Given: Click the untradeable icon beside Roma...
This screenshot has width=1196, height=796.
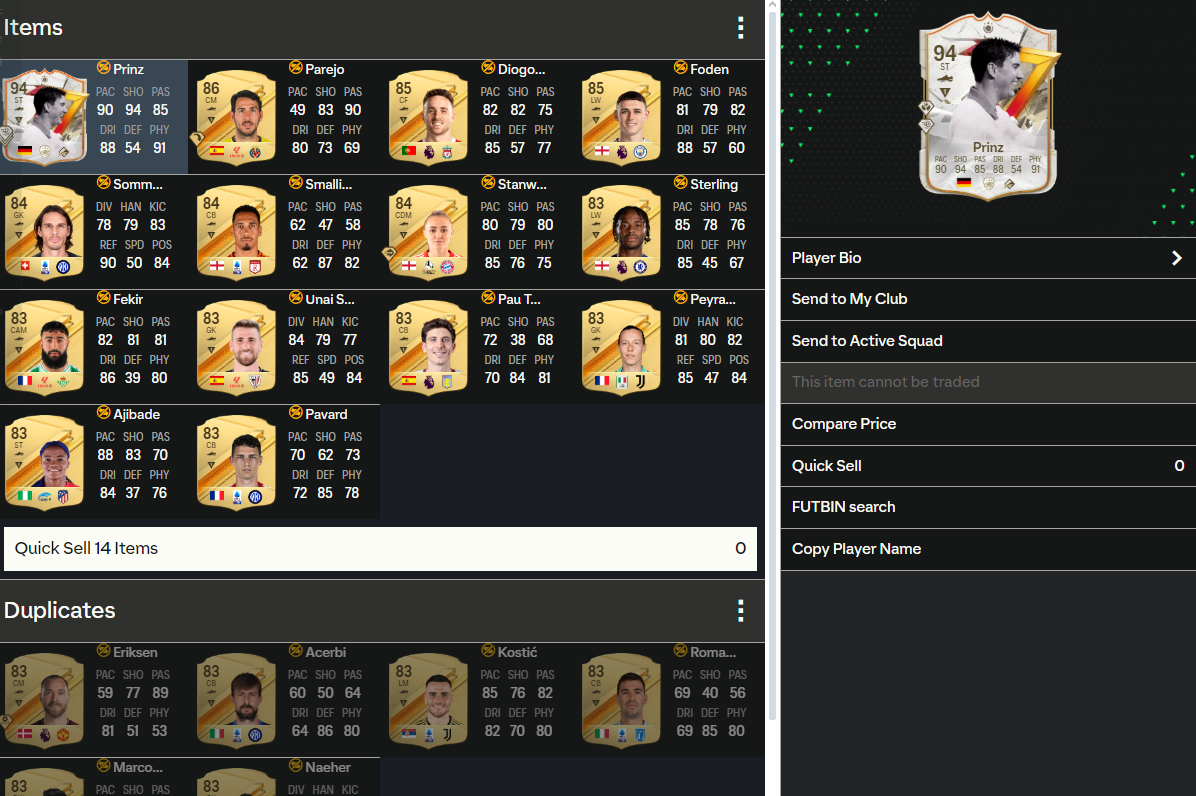Looking at the screenshot, I should point(680,651).
